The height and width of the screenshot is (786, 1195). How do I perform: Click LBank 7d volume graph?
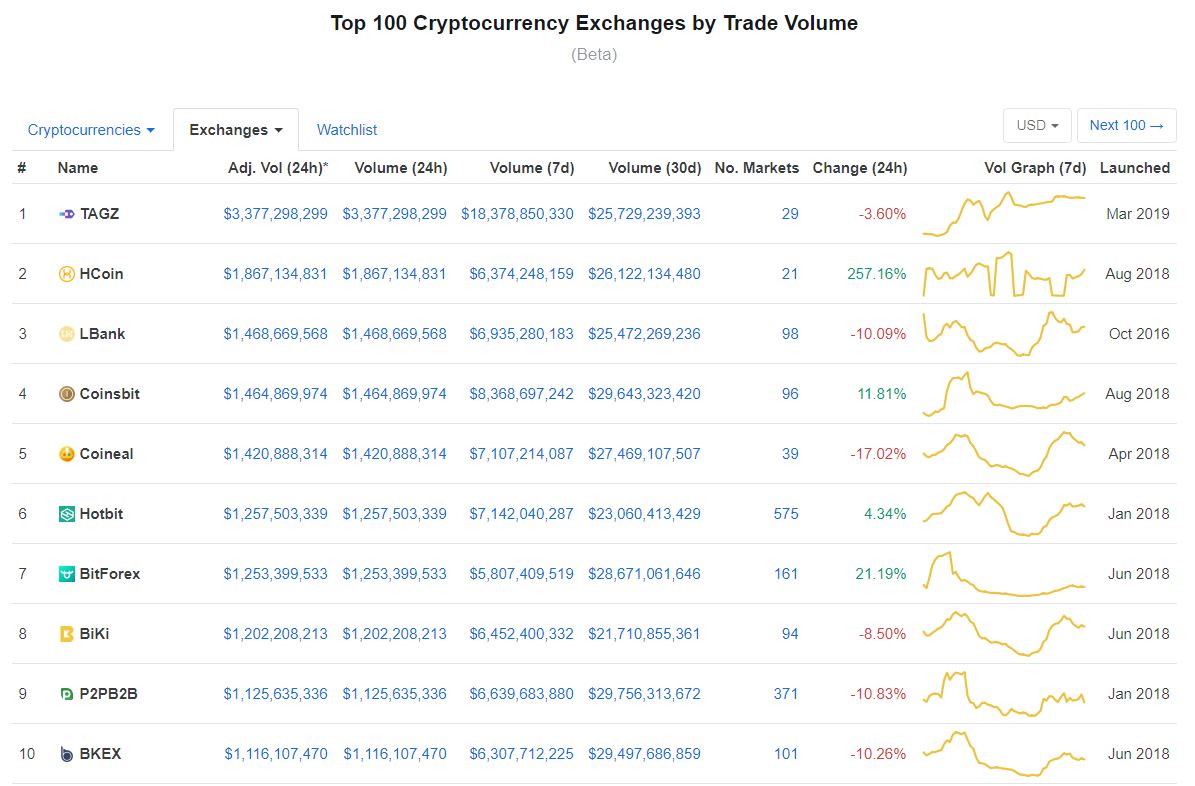click(1004, 334)
